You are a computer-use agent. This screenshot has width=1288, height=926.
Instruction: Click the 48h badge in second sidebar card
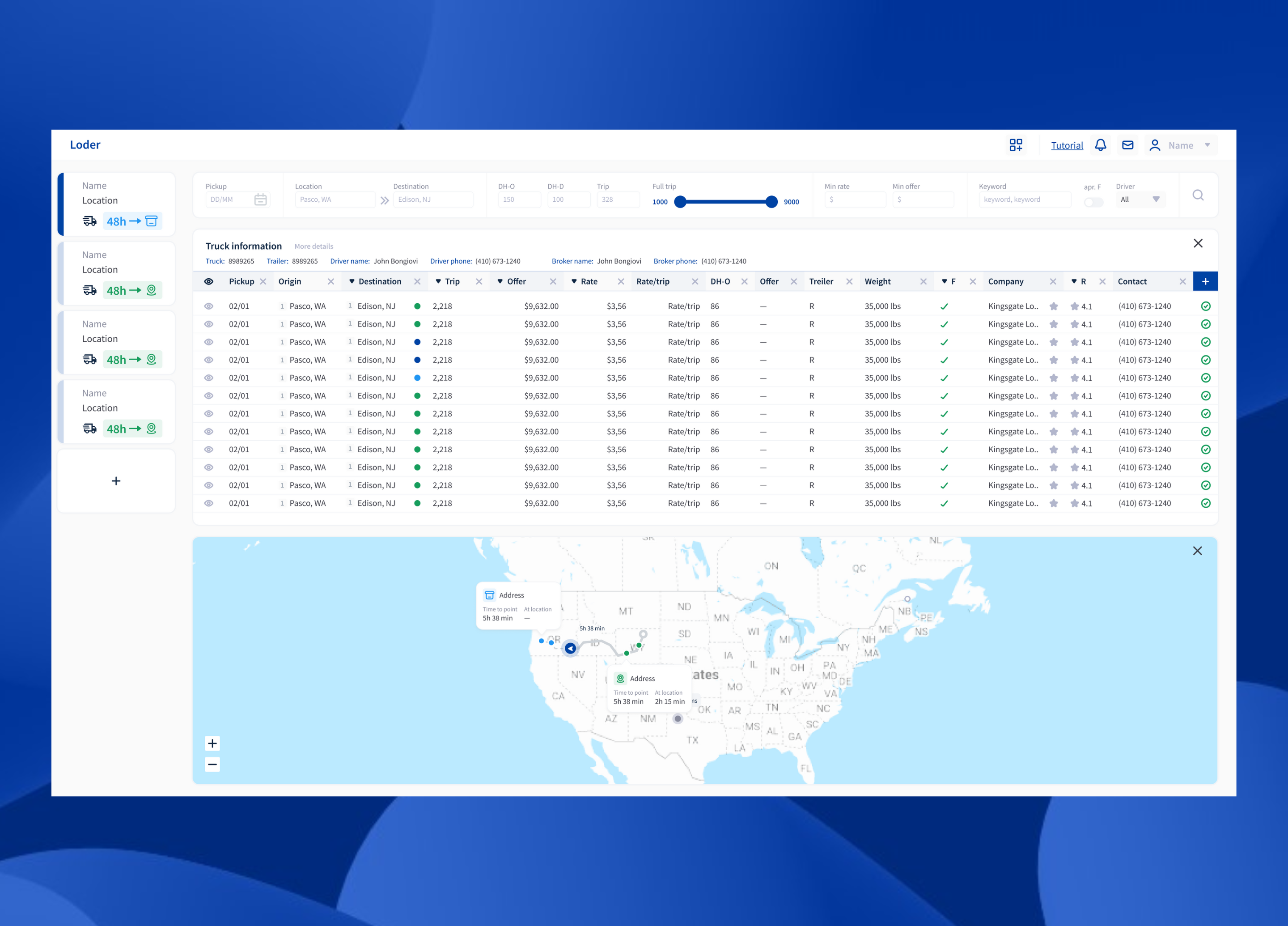[x=132, y=290]
